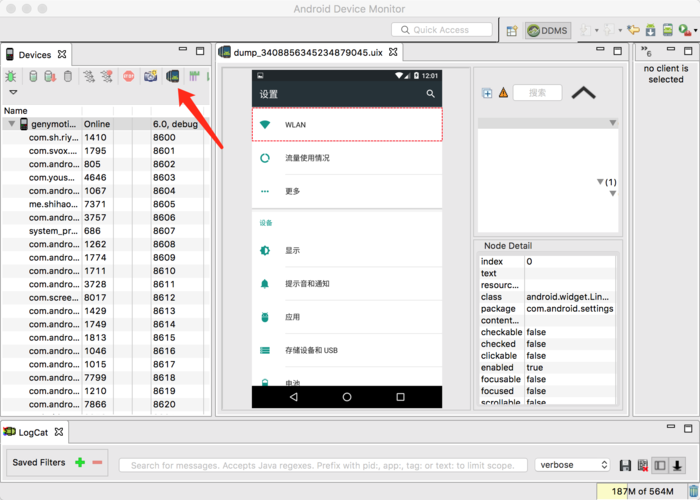
Task: Click WLAN item in the device screenshot
Action: pos(346,125)
